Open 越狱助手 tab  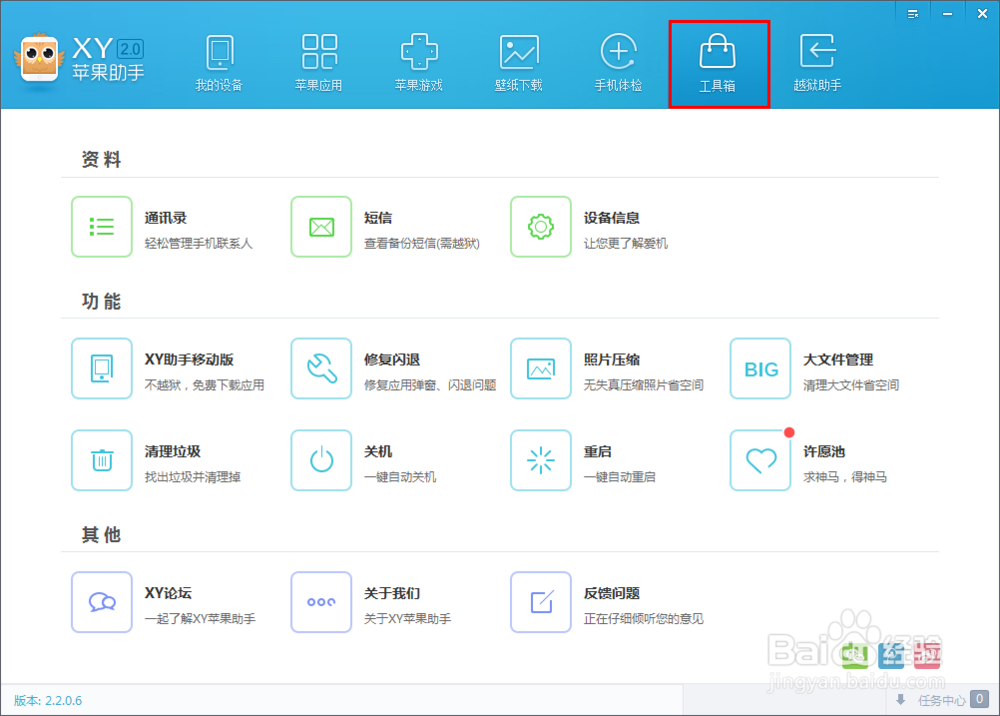818,64
